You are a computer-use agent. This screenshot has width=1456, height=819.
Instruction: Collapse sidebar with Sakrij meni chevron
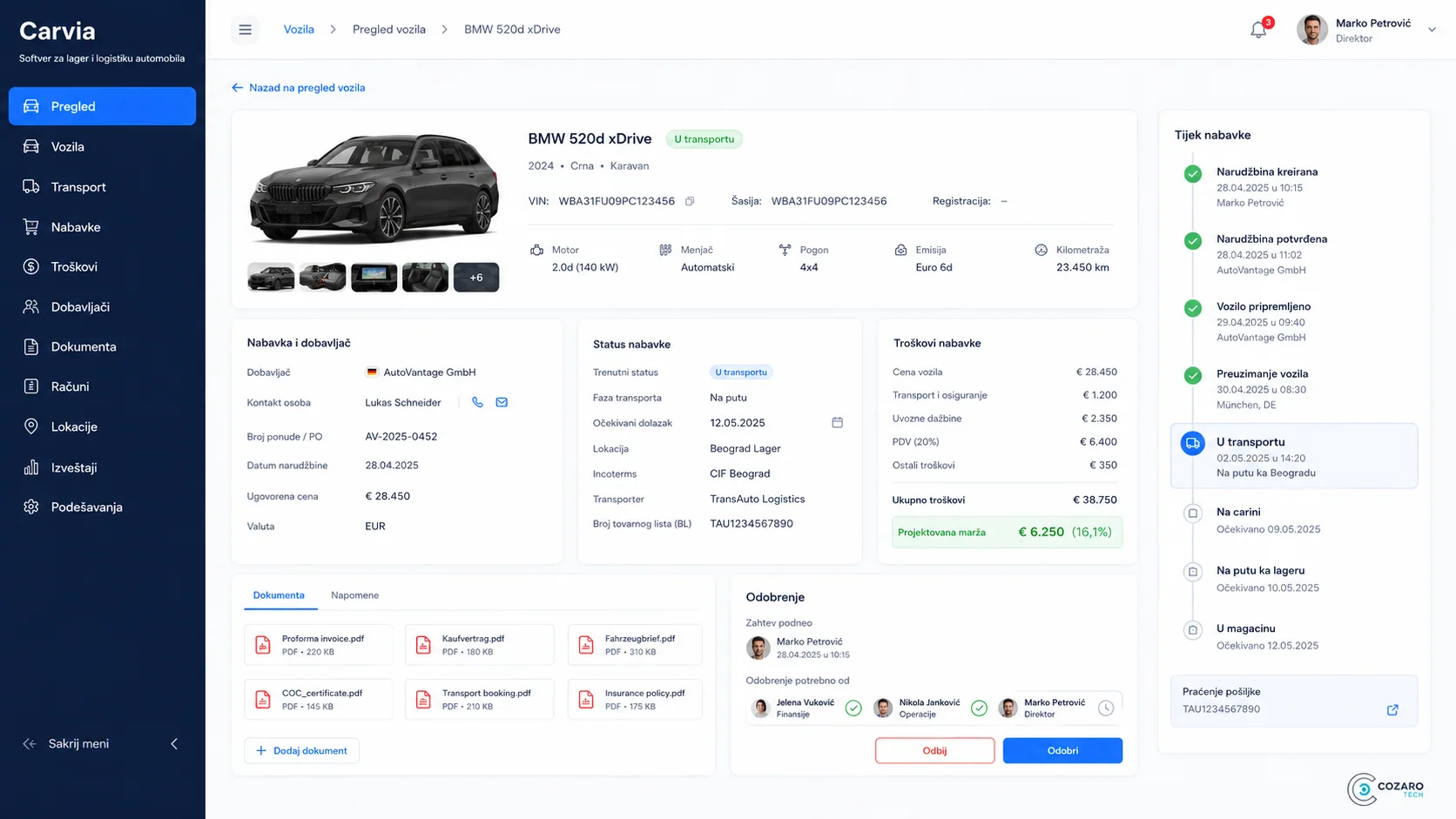pyautogui.click(x=174, y=743)
